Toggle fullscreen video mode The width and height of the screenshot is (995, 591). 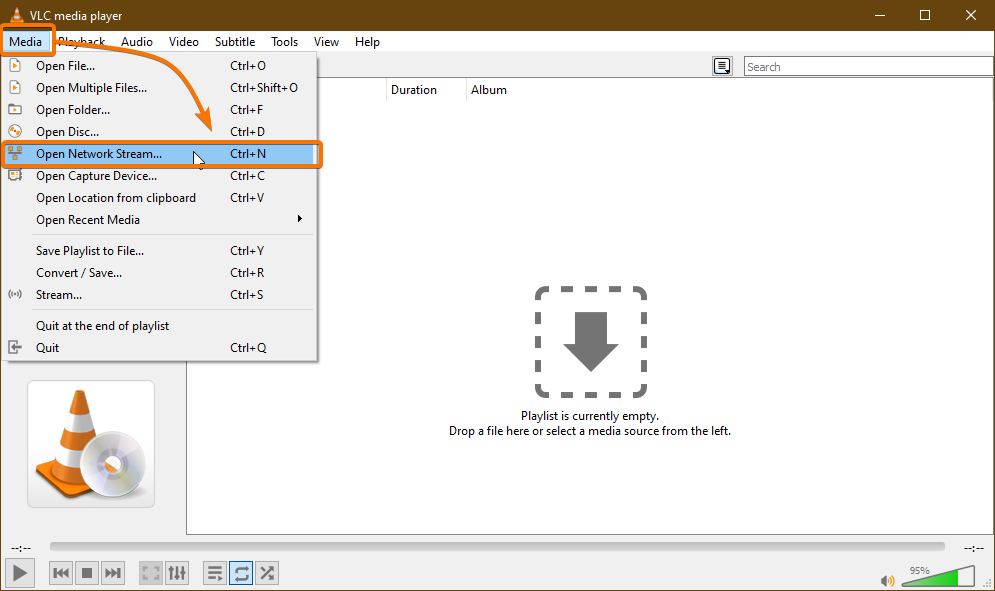click(151, 573)
